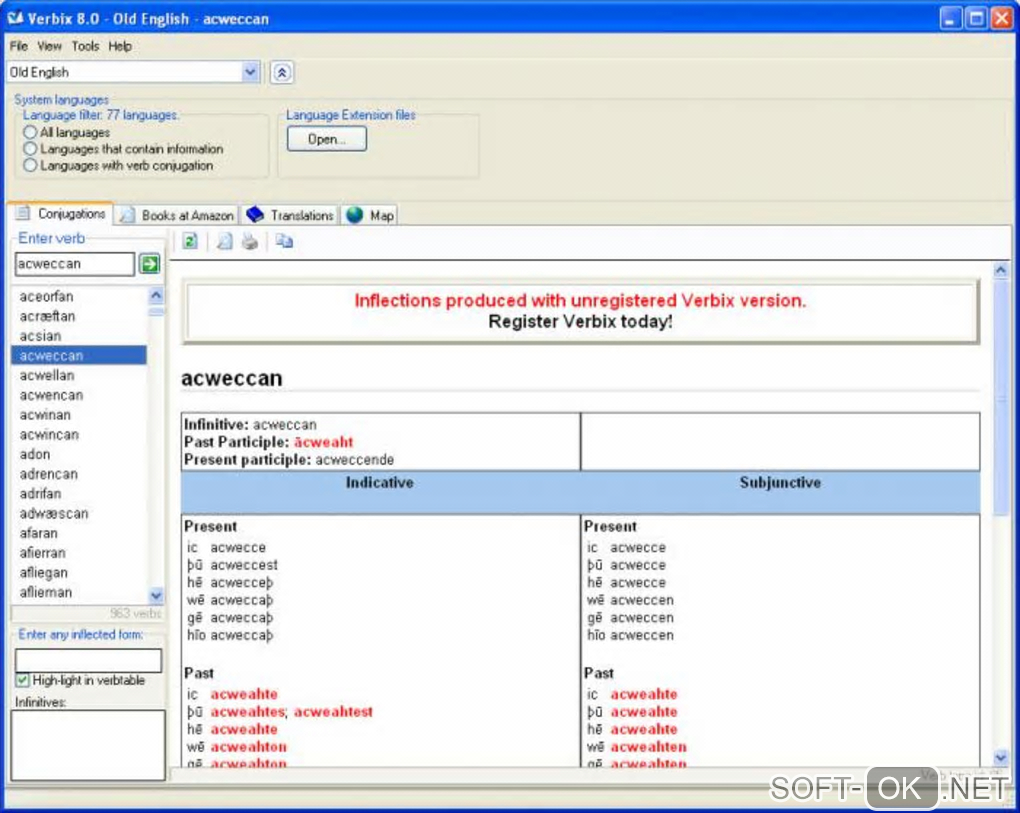Click the refresh icon in conjugation toolbar
This screenshot has height=813, width=1020.
(190, 241)
